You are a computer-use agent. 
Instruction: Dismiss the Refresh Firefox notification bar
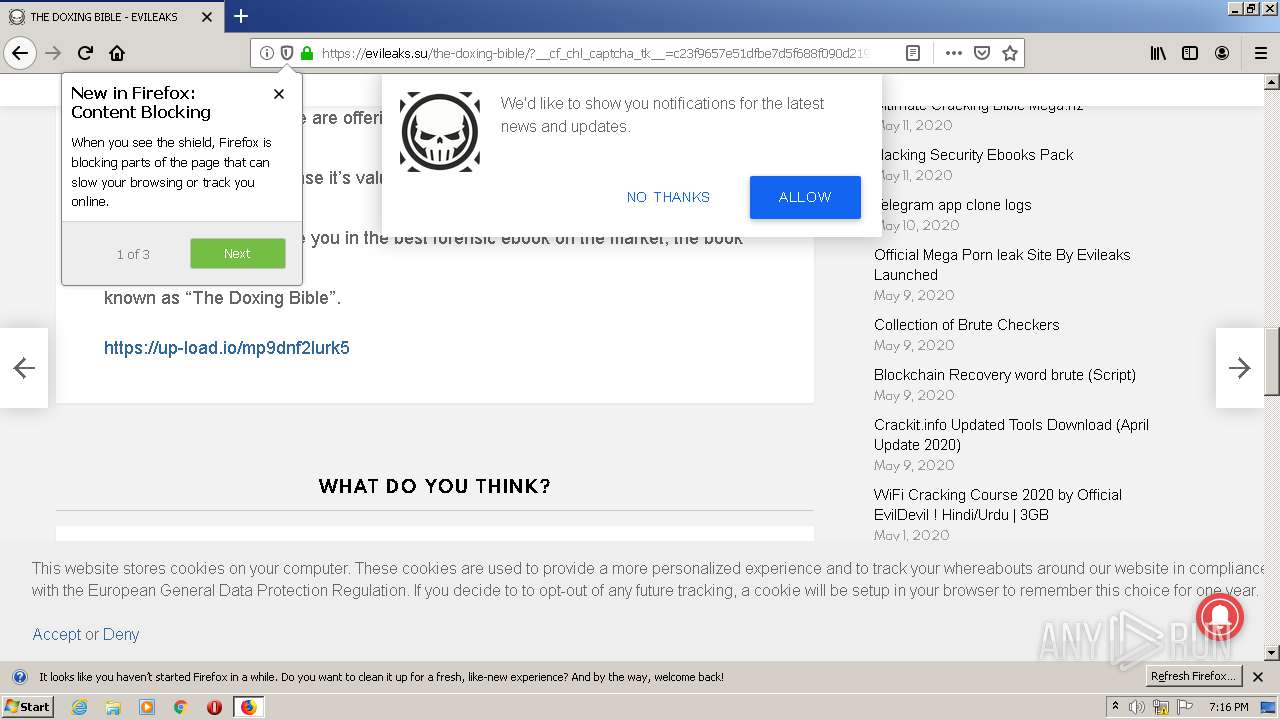coord(1258,677)
